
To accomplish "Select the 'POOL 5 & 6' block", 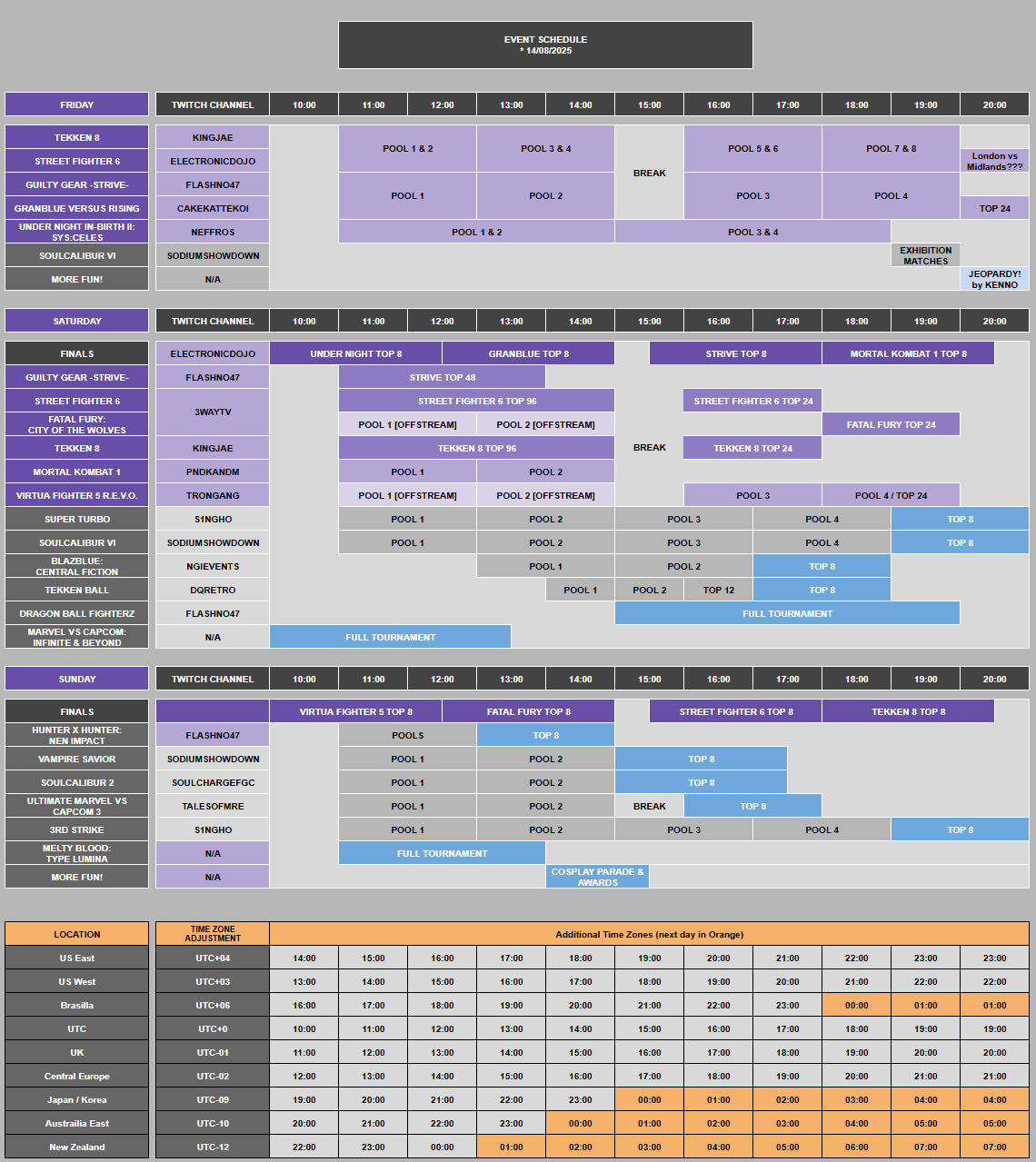I will click(752, 149).
